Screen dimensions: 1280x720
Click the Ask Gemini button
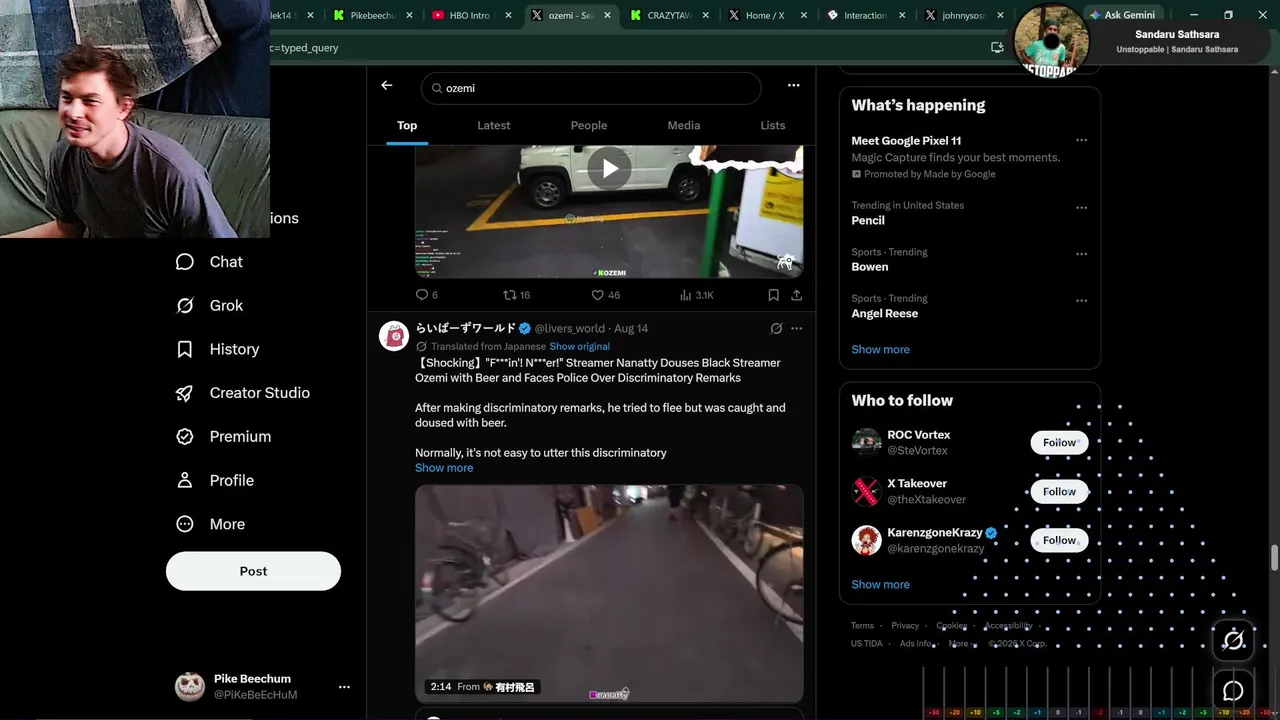click(x=1121, y=15)
